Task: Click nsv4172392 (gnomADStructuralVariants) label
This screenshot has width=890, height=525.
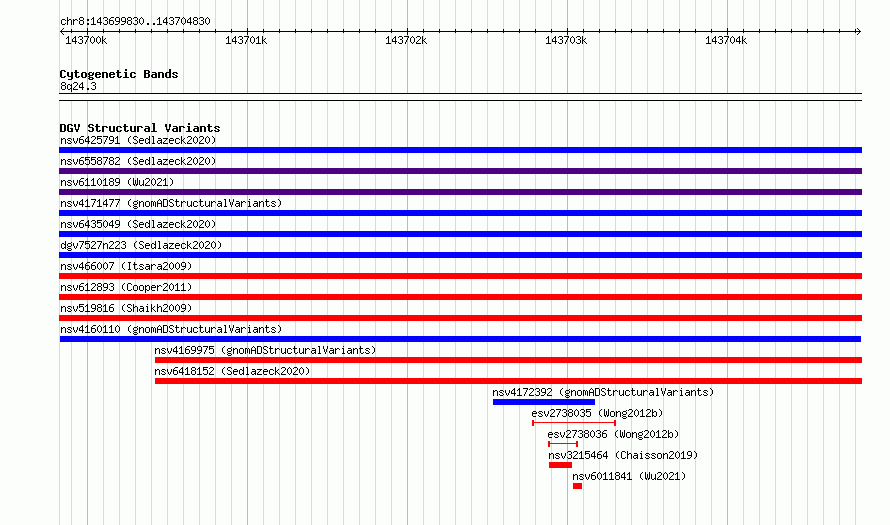Action: click(603, 392)
